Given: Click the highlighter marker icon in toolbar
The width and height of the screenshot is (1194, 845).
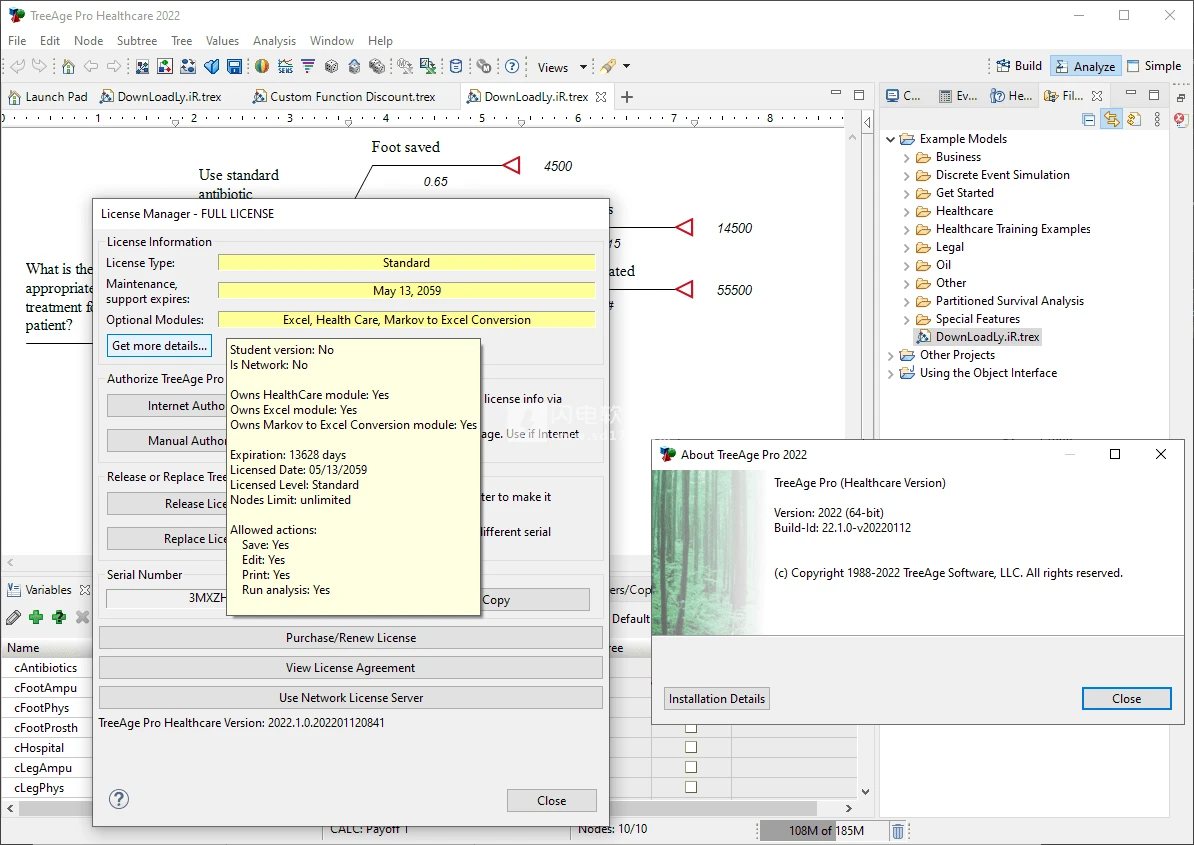Looking at the screenshot, I should coord(608,67).
